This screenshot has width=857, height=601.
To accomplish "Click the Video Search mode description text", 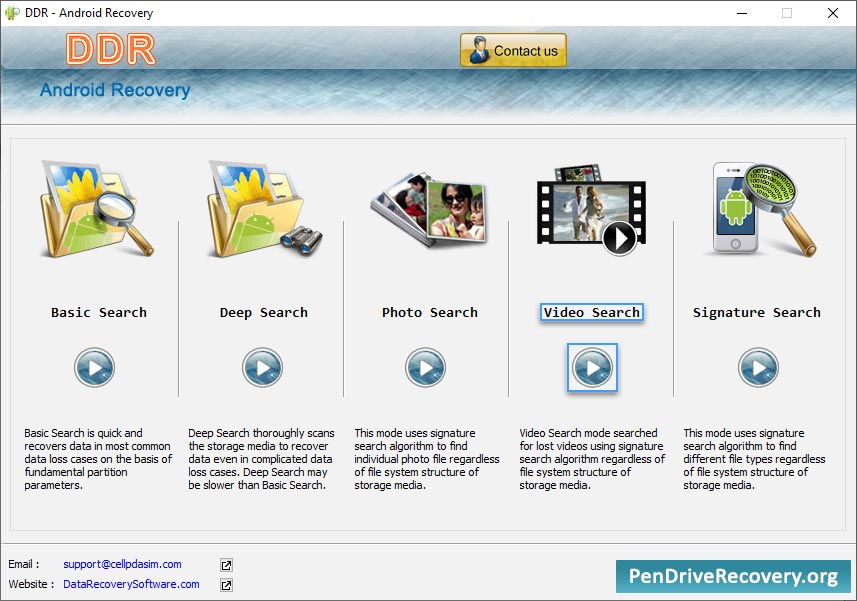I will click(x=592, y=459).
